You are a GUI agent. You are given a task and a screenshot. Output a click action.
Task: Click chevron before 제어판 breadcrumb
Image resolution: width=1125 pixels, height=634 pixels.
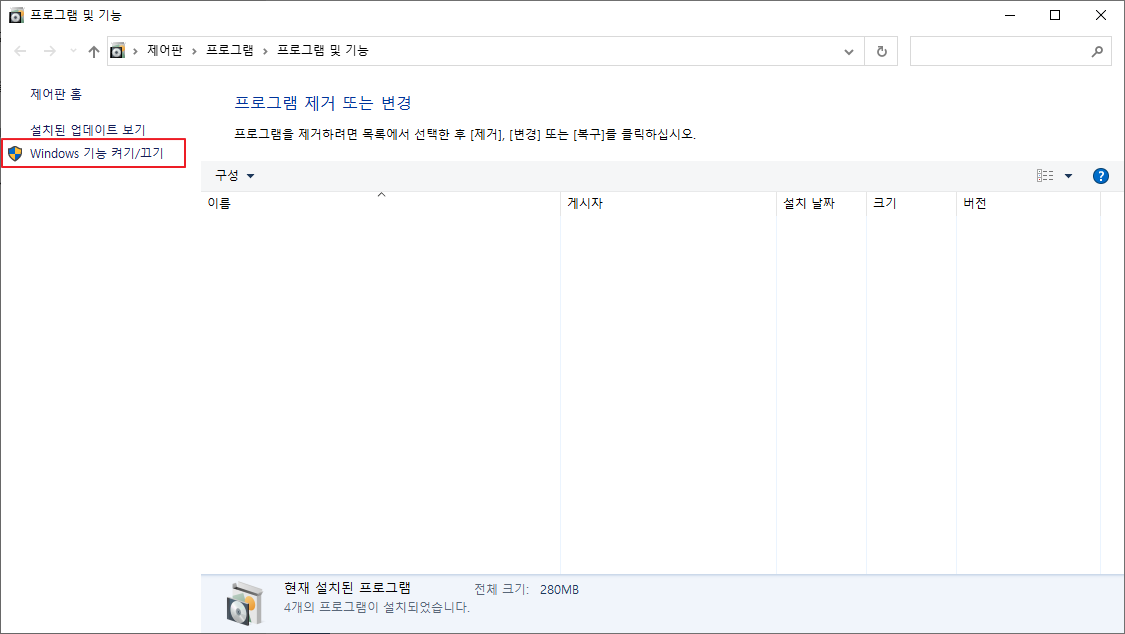(x=135, y=51)
